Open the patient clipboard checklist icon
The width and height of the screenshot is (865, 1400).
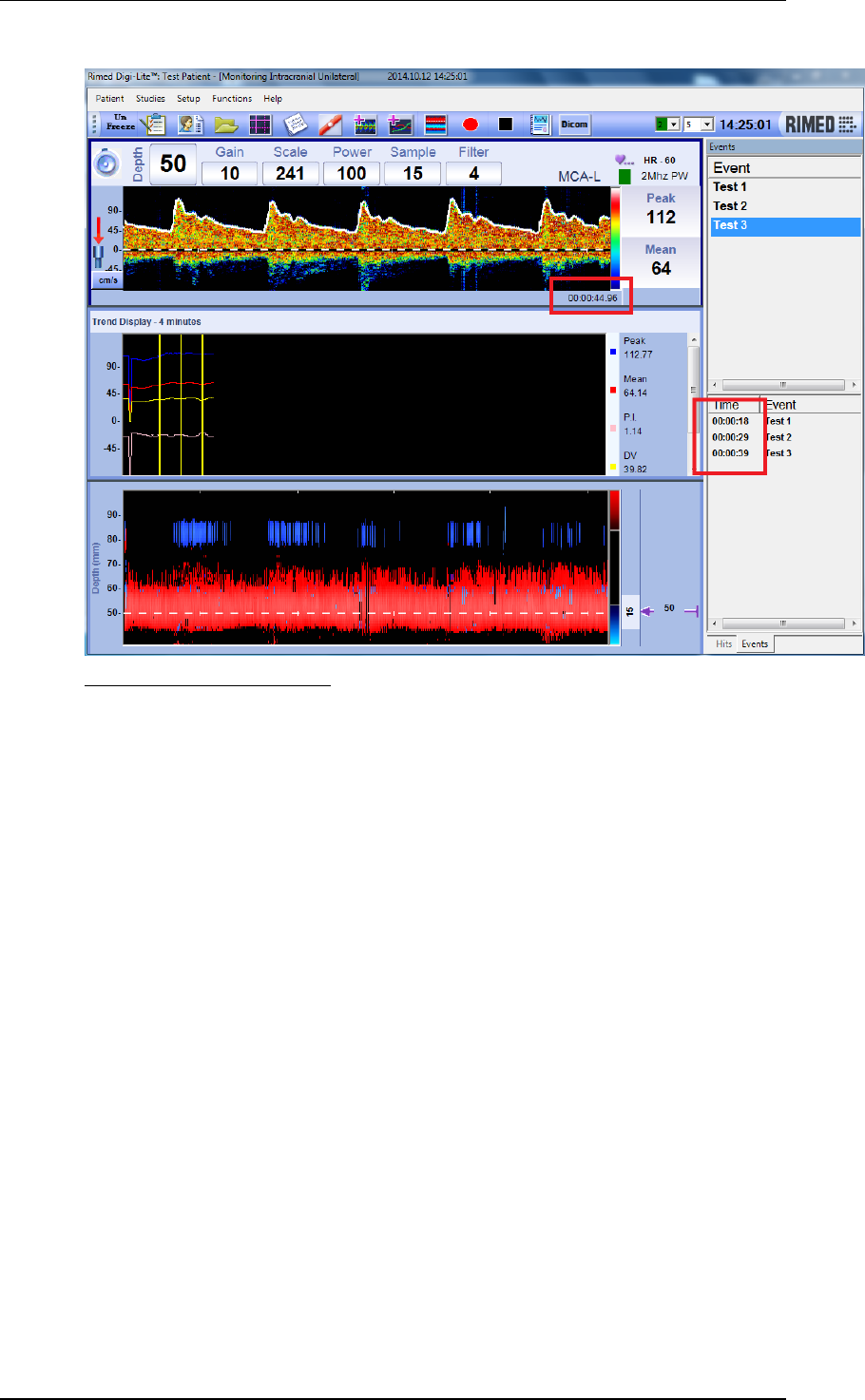click(x=152, y=125)
